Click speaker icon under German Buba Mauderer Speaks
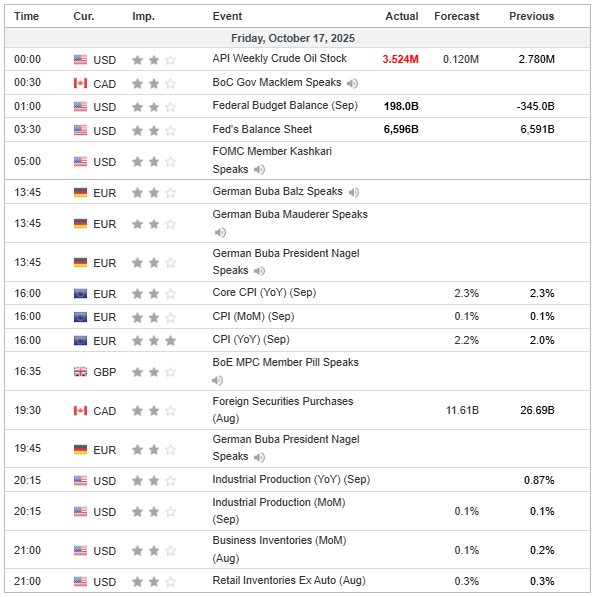 [220, 232]
